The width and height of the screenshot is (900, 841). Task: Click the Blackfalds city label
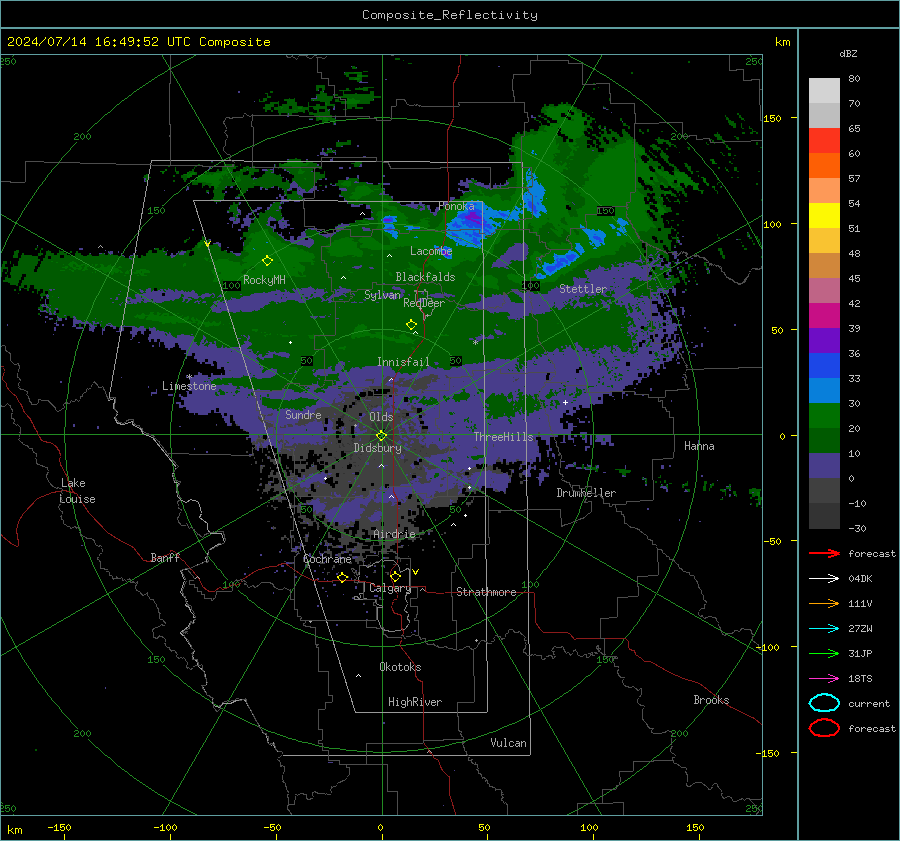[x=425, y=277]
